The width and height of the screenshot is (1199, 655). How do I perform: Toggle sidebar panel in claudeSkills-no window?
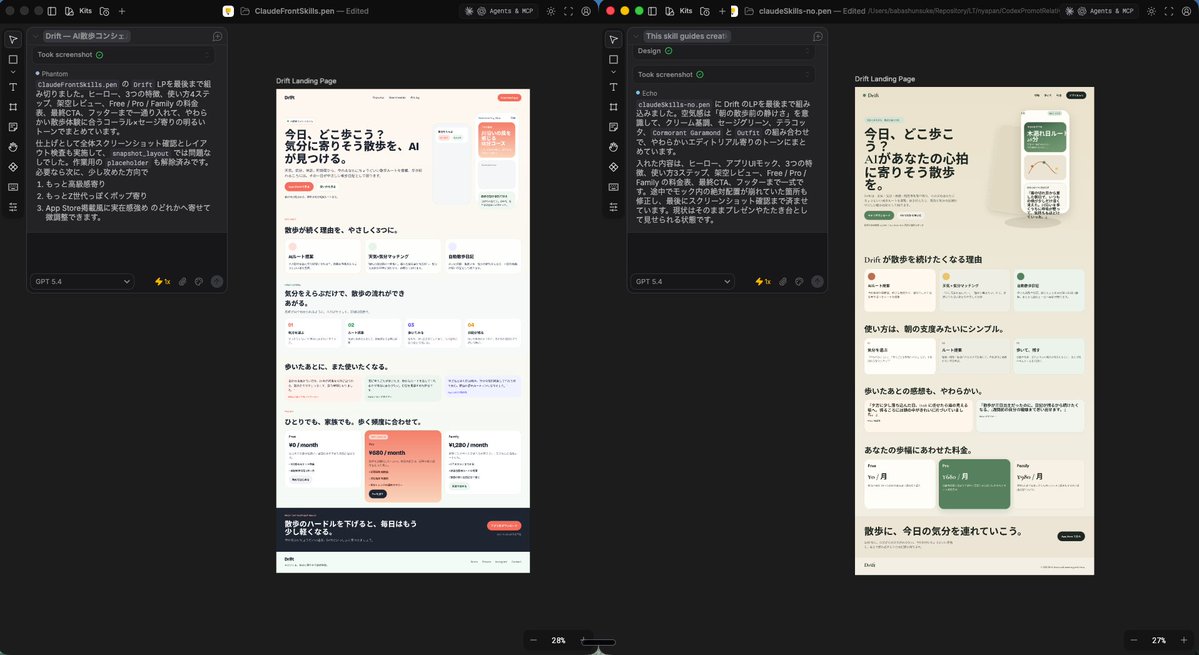652,11
